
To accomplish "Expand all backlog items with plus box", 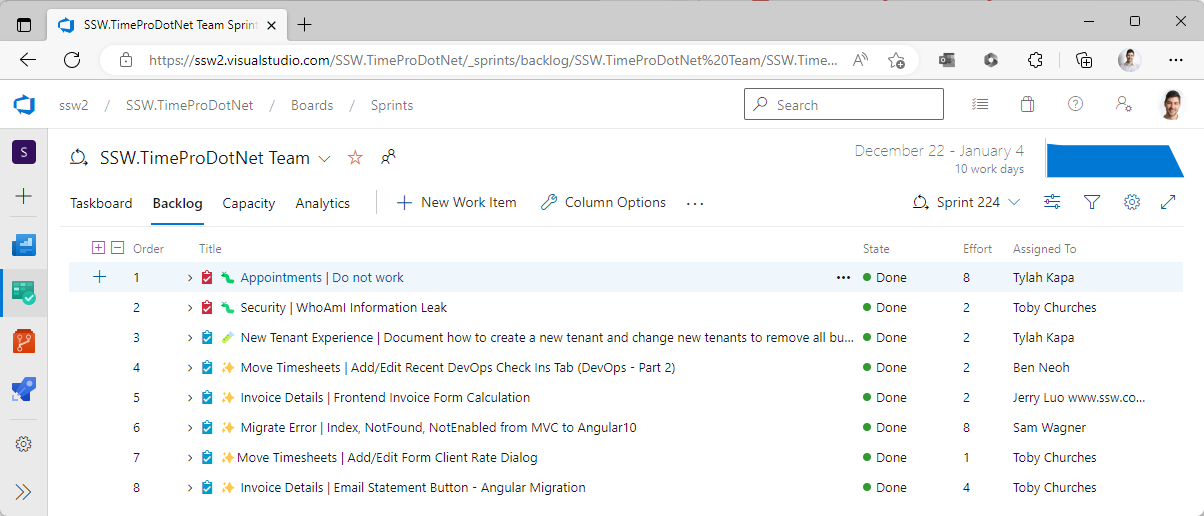I will 98,248.
